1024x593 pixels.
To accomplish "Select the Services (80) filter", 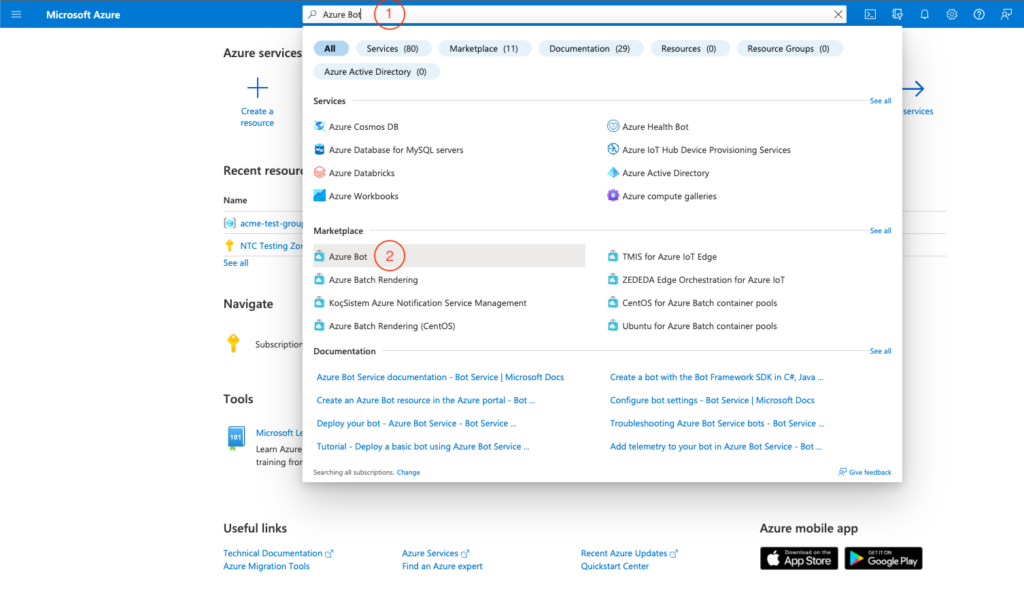I will [392, 48].
